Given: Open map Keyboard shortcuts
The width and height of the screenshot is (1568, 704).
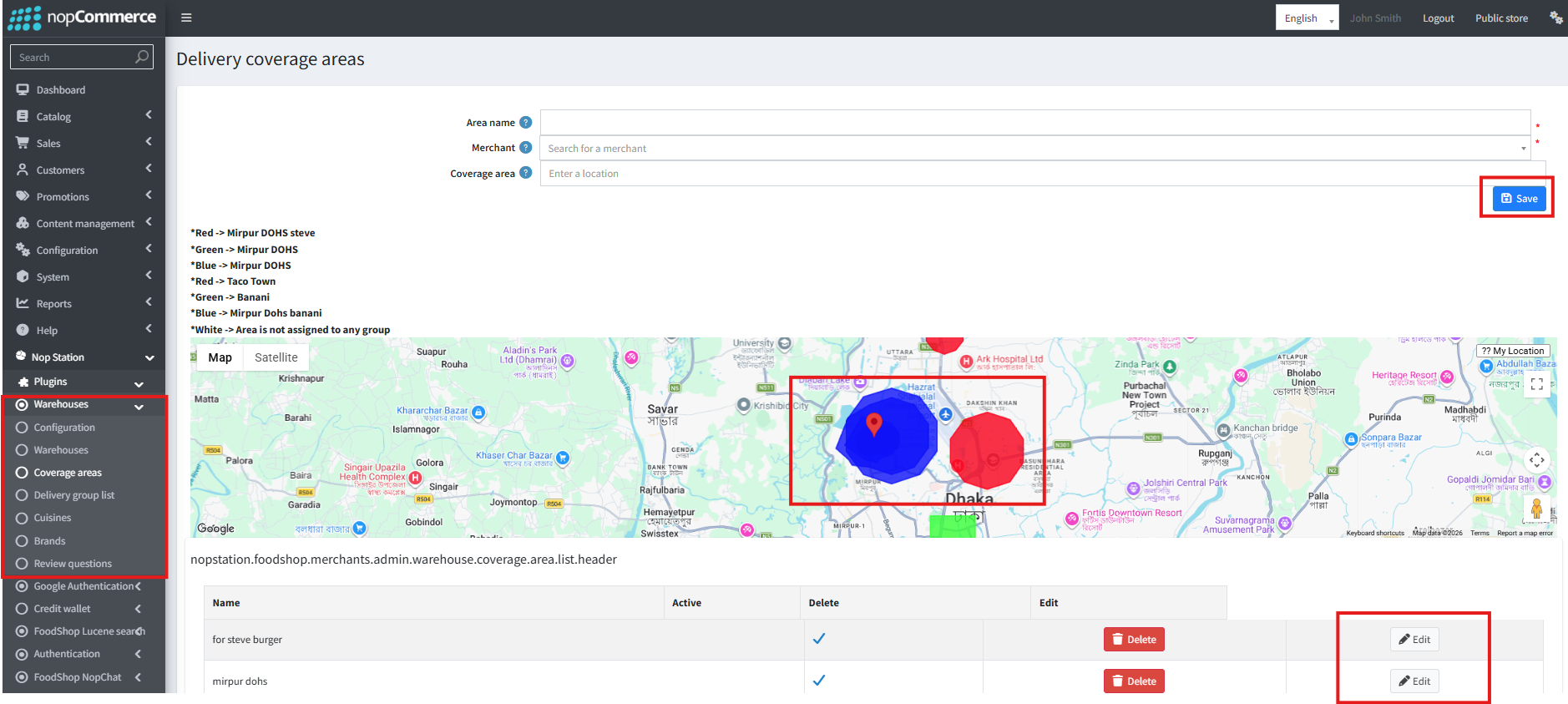Looking at the screenshot, I should click(1374, 533).
